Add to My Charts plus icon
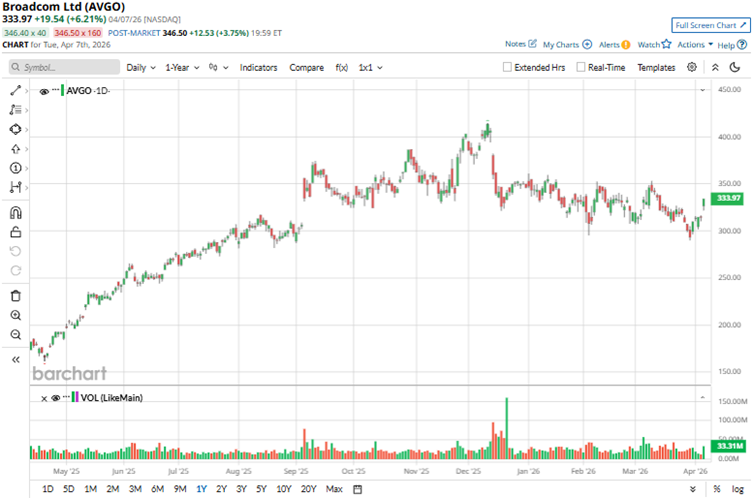 [587, 45]
